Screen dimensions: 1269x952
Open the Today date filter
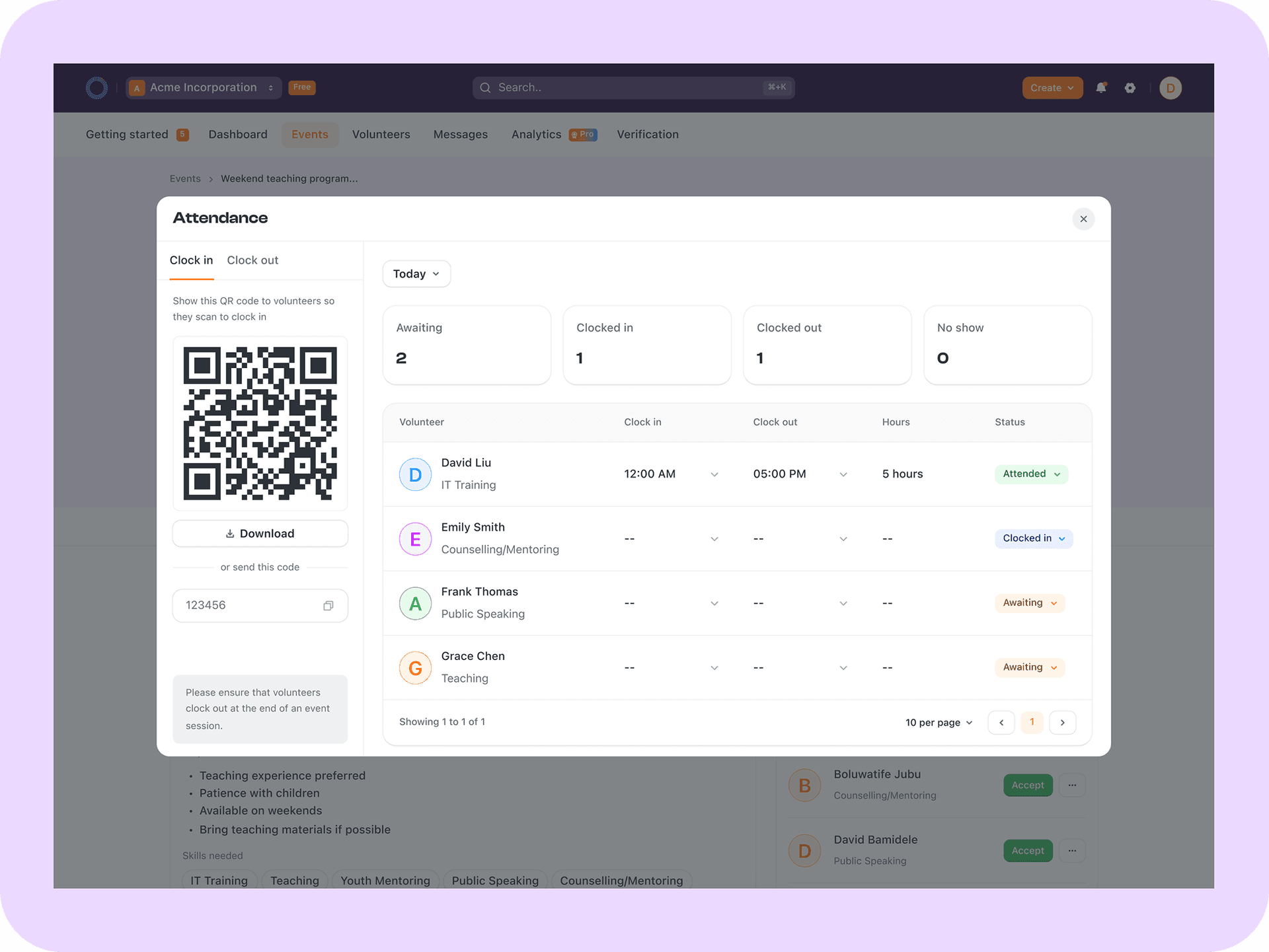click(416, 274)
